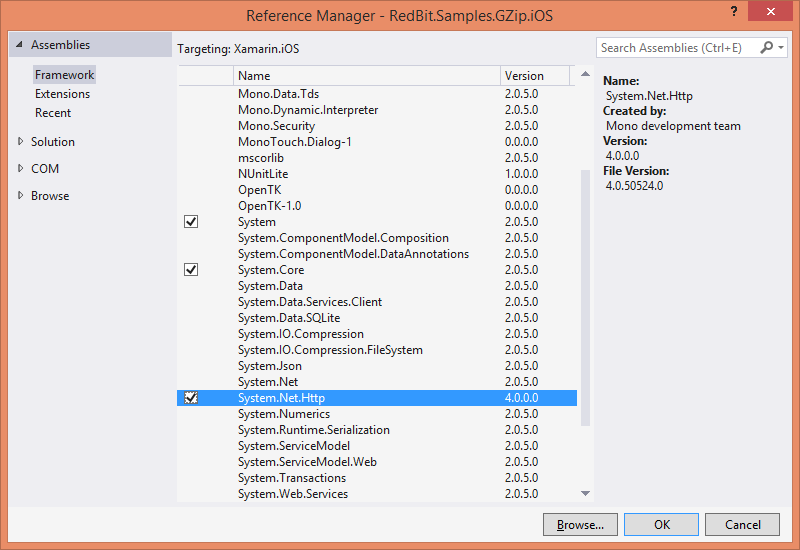Click the 1.0.0.0 version of NUnitLite
The width and height of the screenshot is (800, 550).
click(x=521, y=174)
